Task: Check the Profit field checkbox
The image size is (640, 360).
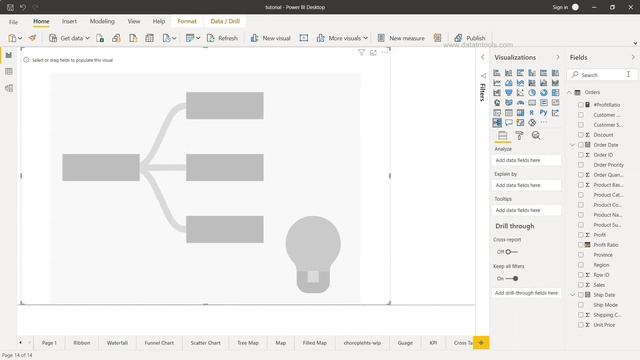Action: tap(581, 235)
